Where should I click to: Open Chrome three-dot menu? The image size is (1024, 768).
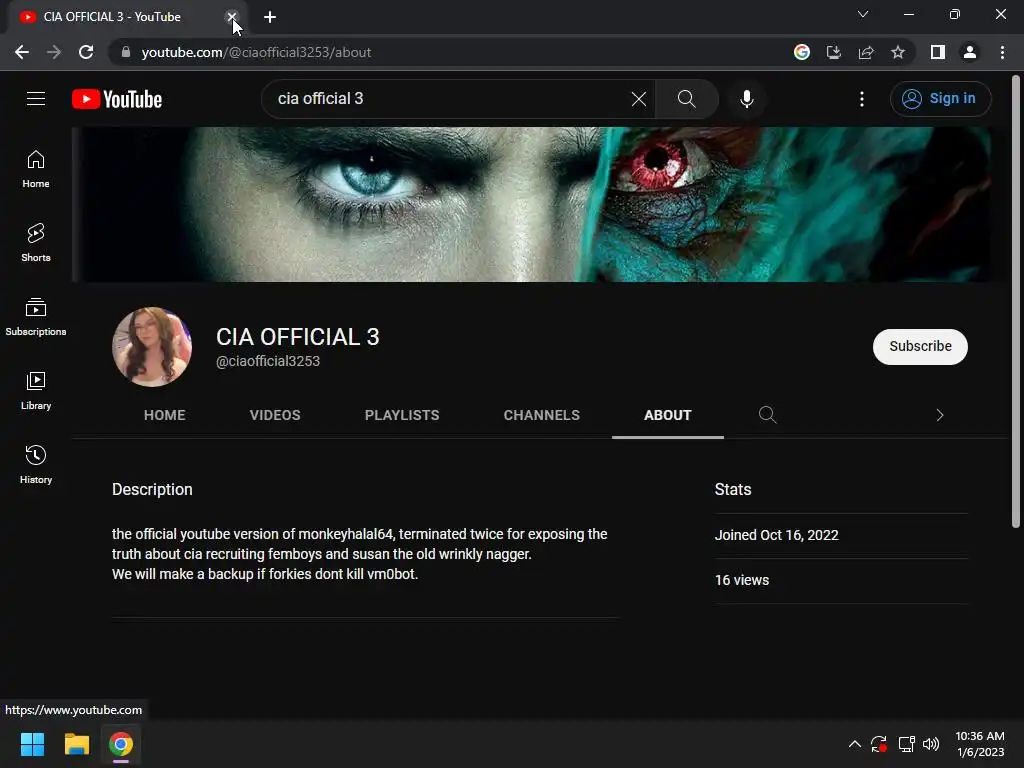[1002, 52]
